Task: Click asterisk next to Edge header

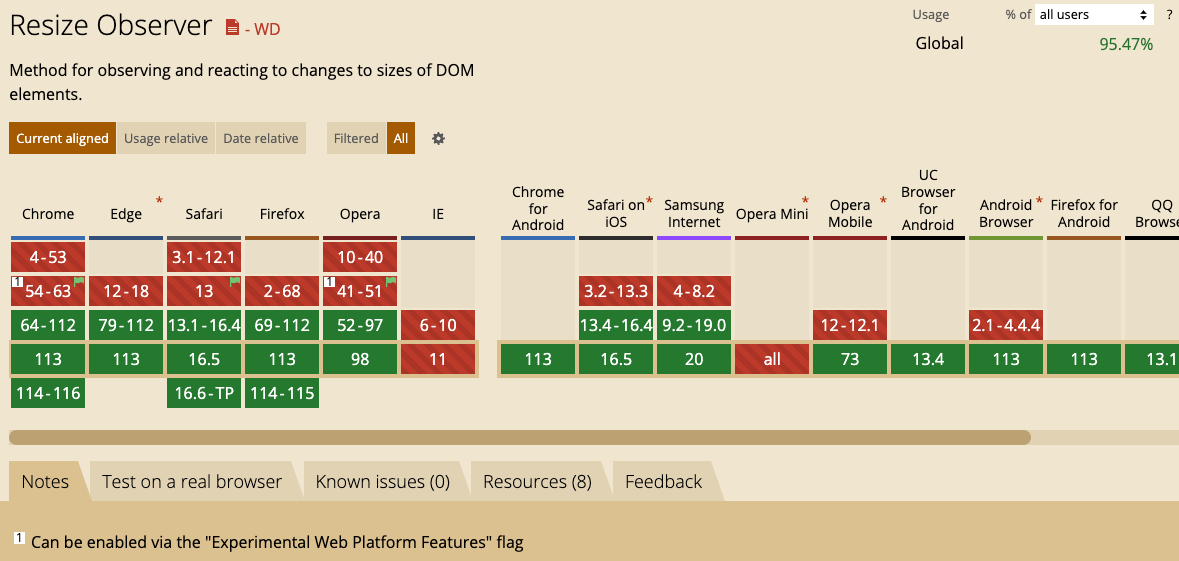Action: click(159, 201)
